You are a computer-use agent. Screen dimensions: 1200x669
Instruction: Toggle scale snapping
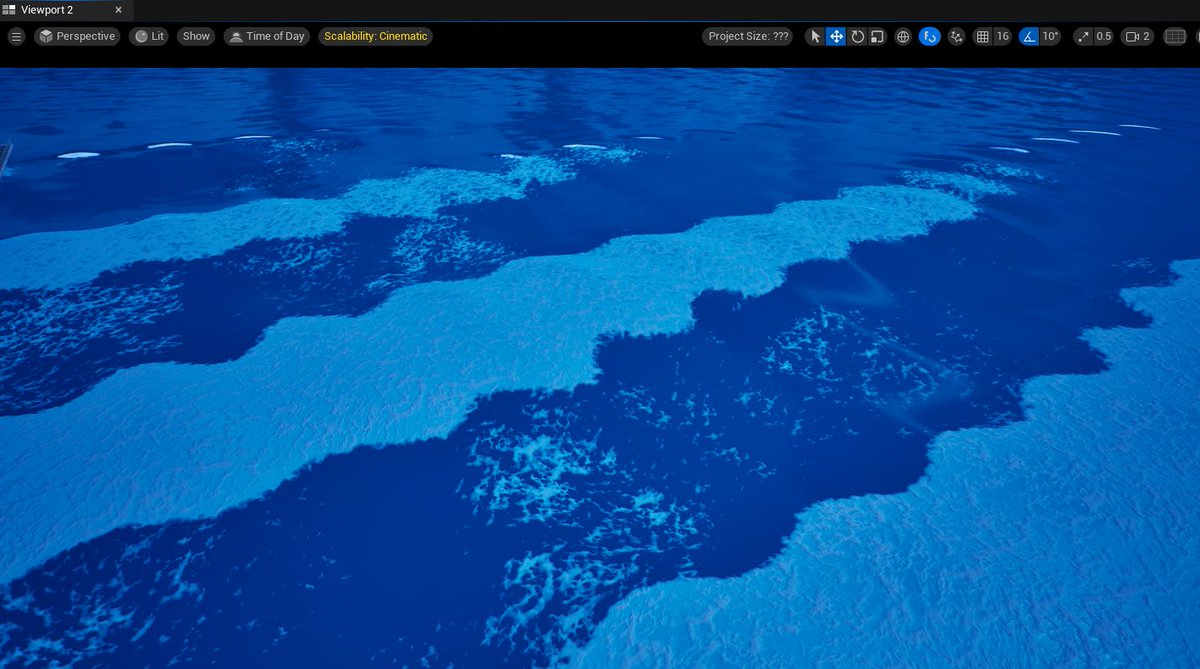point(1083,36)
